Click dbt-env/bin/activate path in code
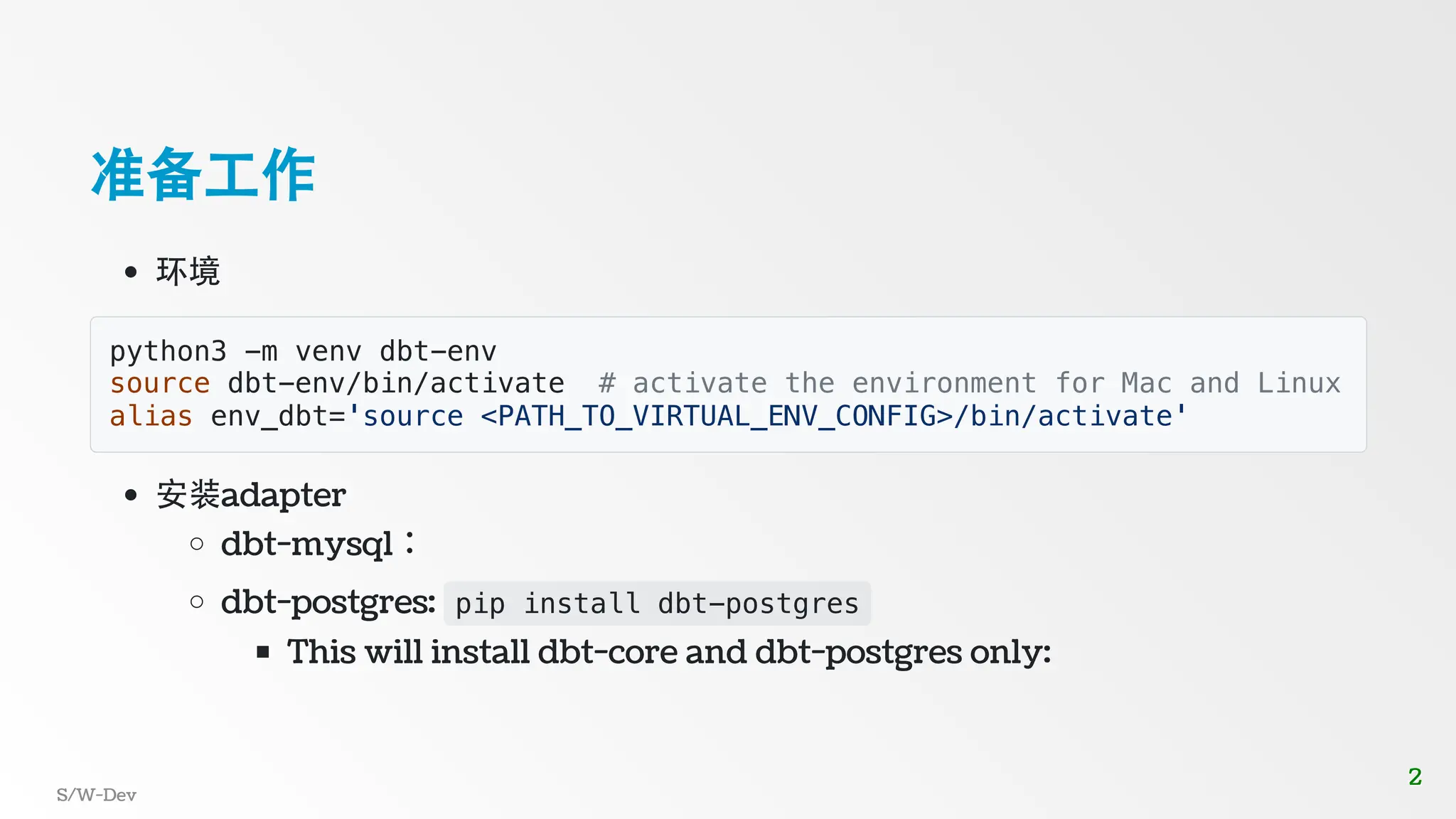The image size is (1456, 819). (396, 383)
